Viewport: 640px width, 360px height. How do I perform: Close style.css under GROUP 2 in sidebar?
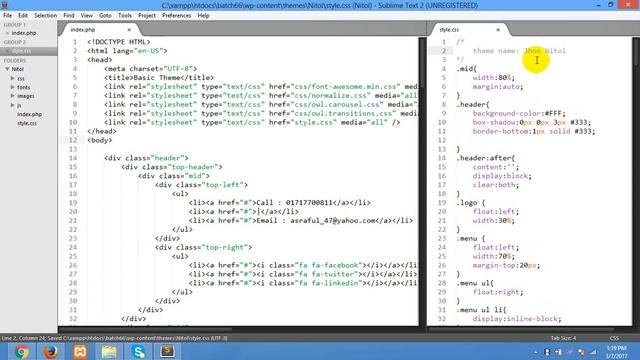(7, 51)
